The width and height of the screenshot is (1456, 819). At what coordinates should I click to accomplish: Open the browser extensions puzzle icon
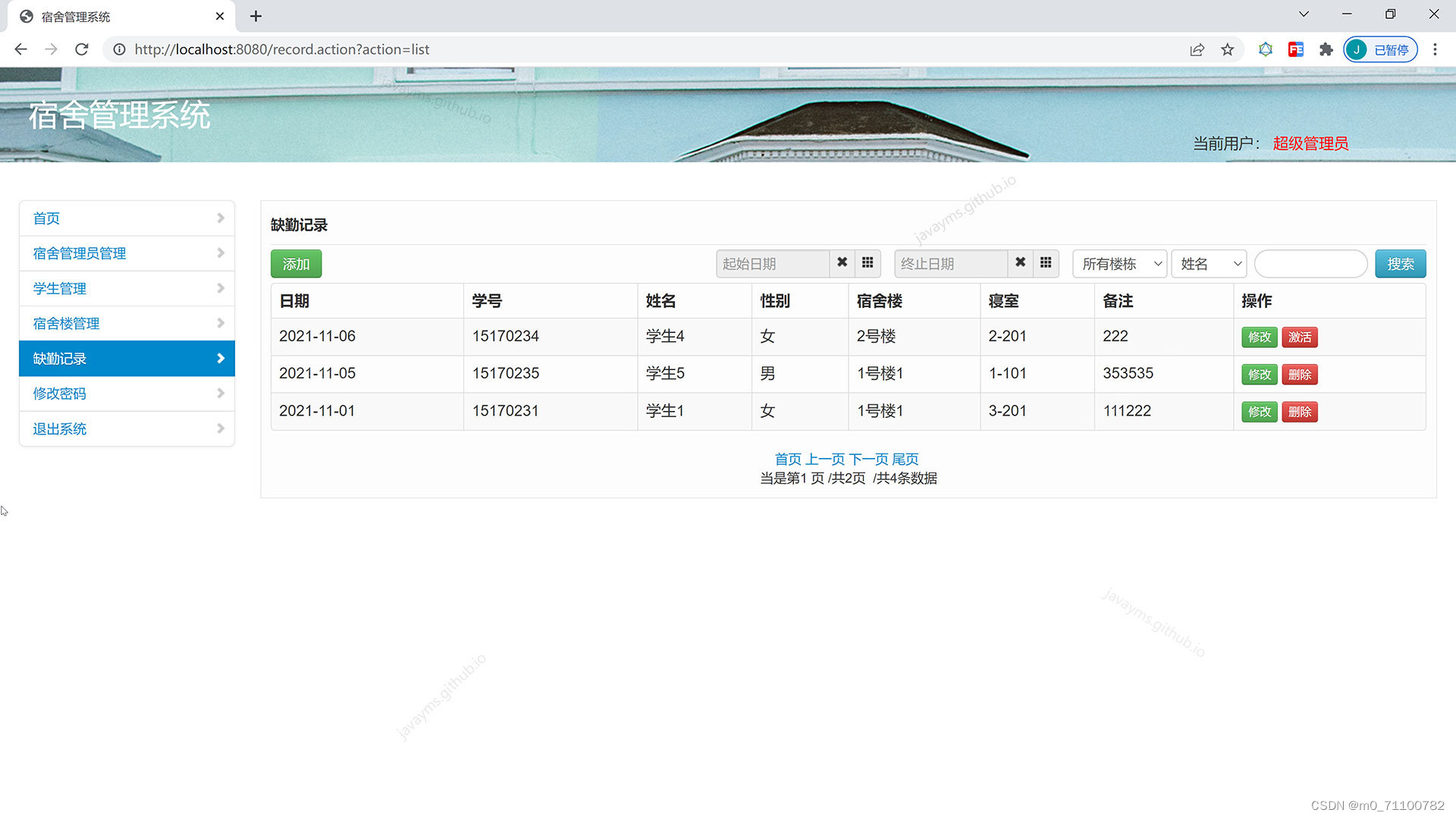[1326, 49]
